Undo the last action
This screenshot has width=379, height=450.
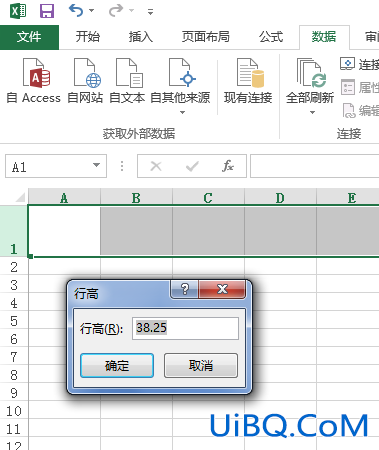[x=76, y=11]
